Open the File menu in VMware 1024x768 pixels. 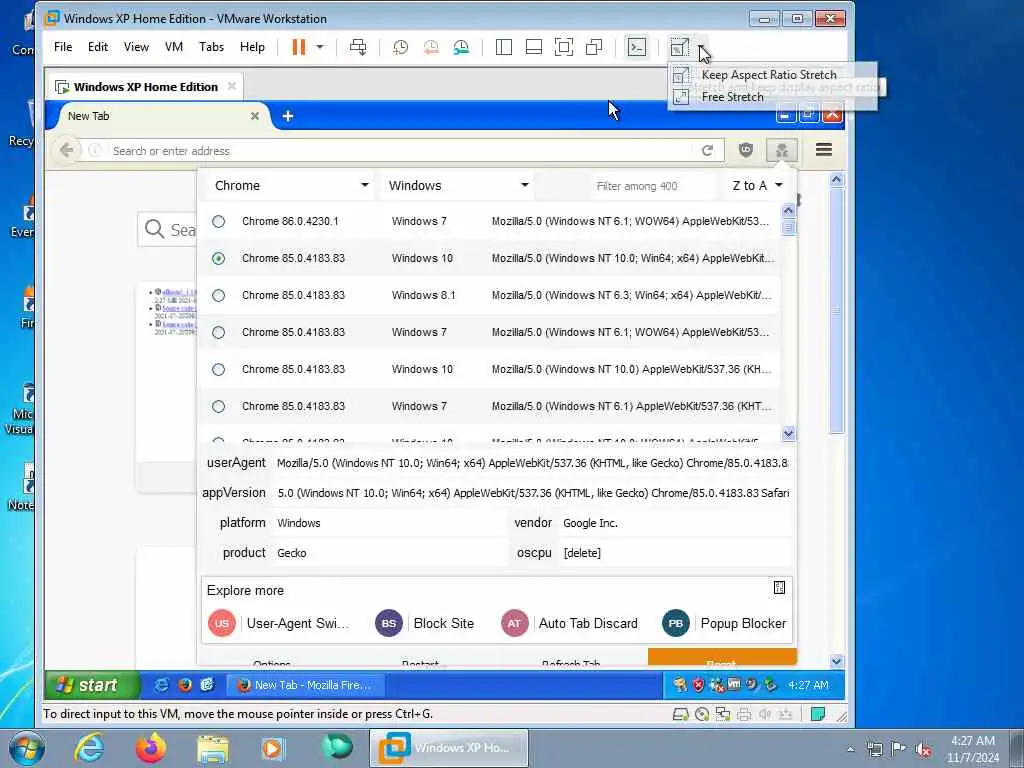tap(63, 47)
